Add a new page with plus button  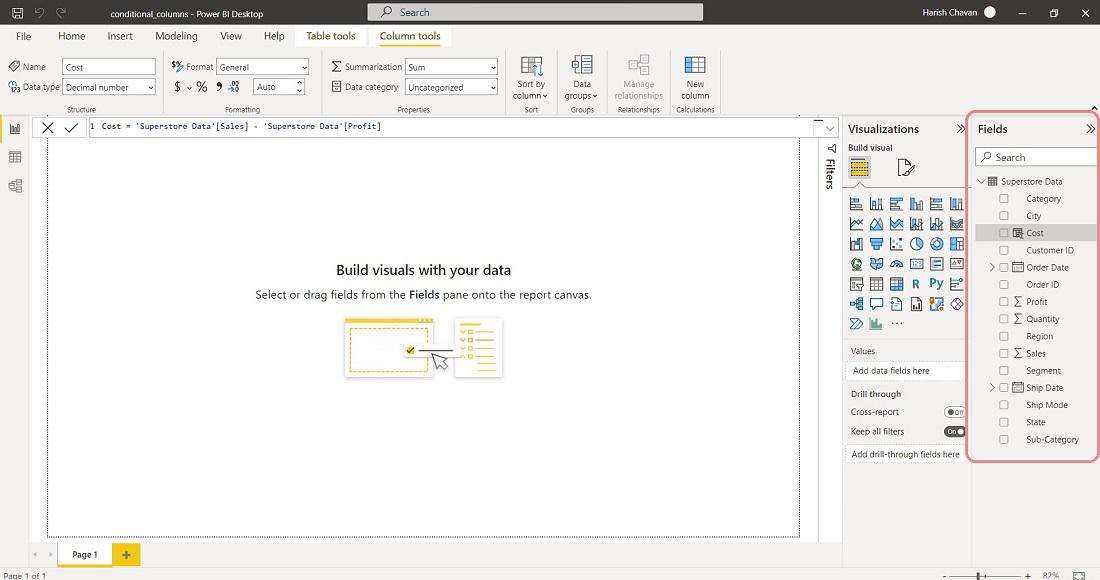pos(126,554)
